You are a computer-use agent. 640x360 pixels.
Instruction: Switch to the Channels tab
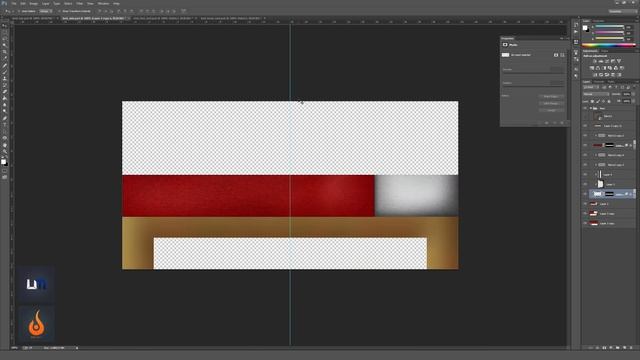pos(599,82)
